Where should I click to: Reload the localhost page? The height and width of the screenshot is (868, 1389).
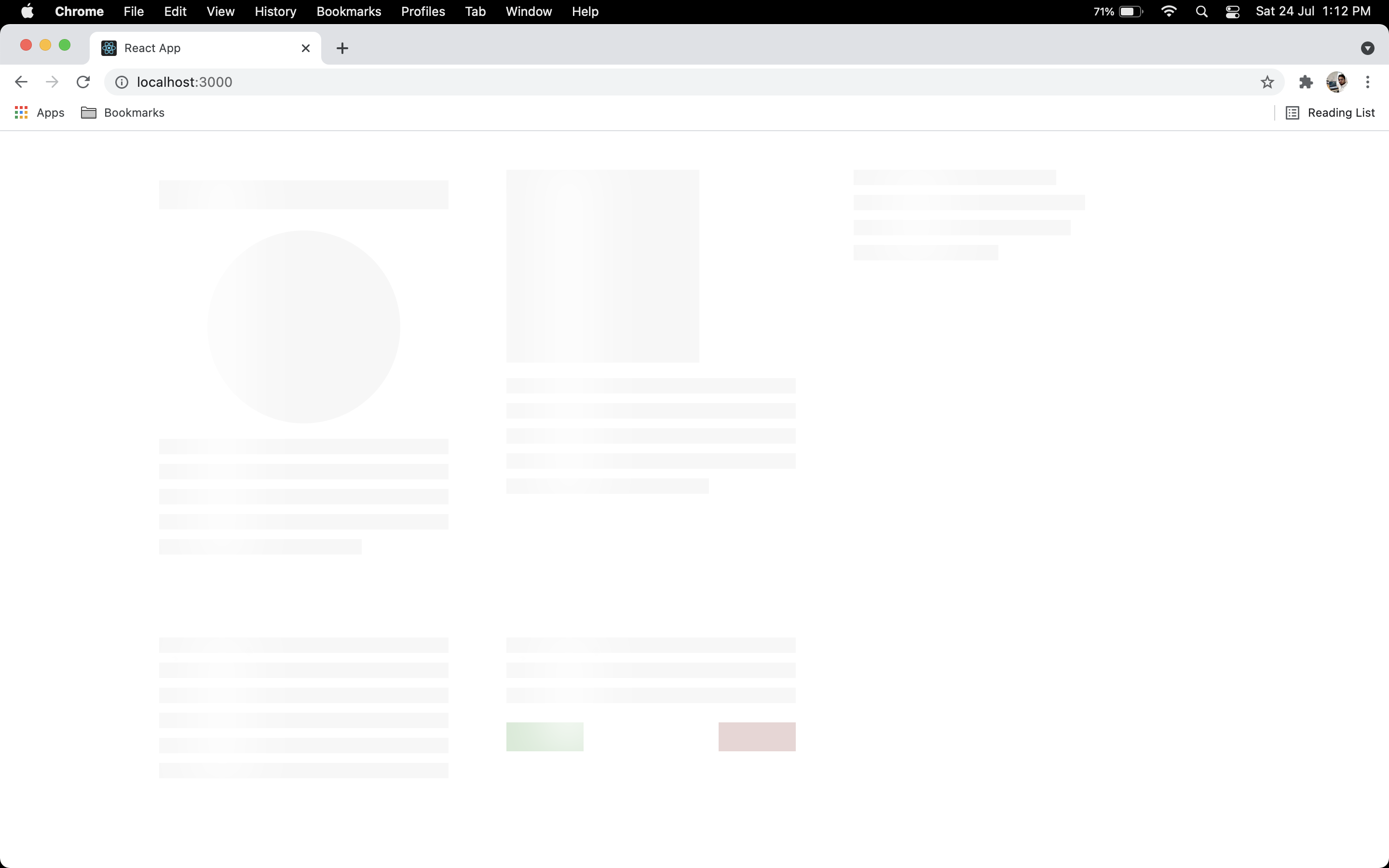point(83,82)
